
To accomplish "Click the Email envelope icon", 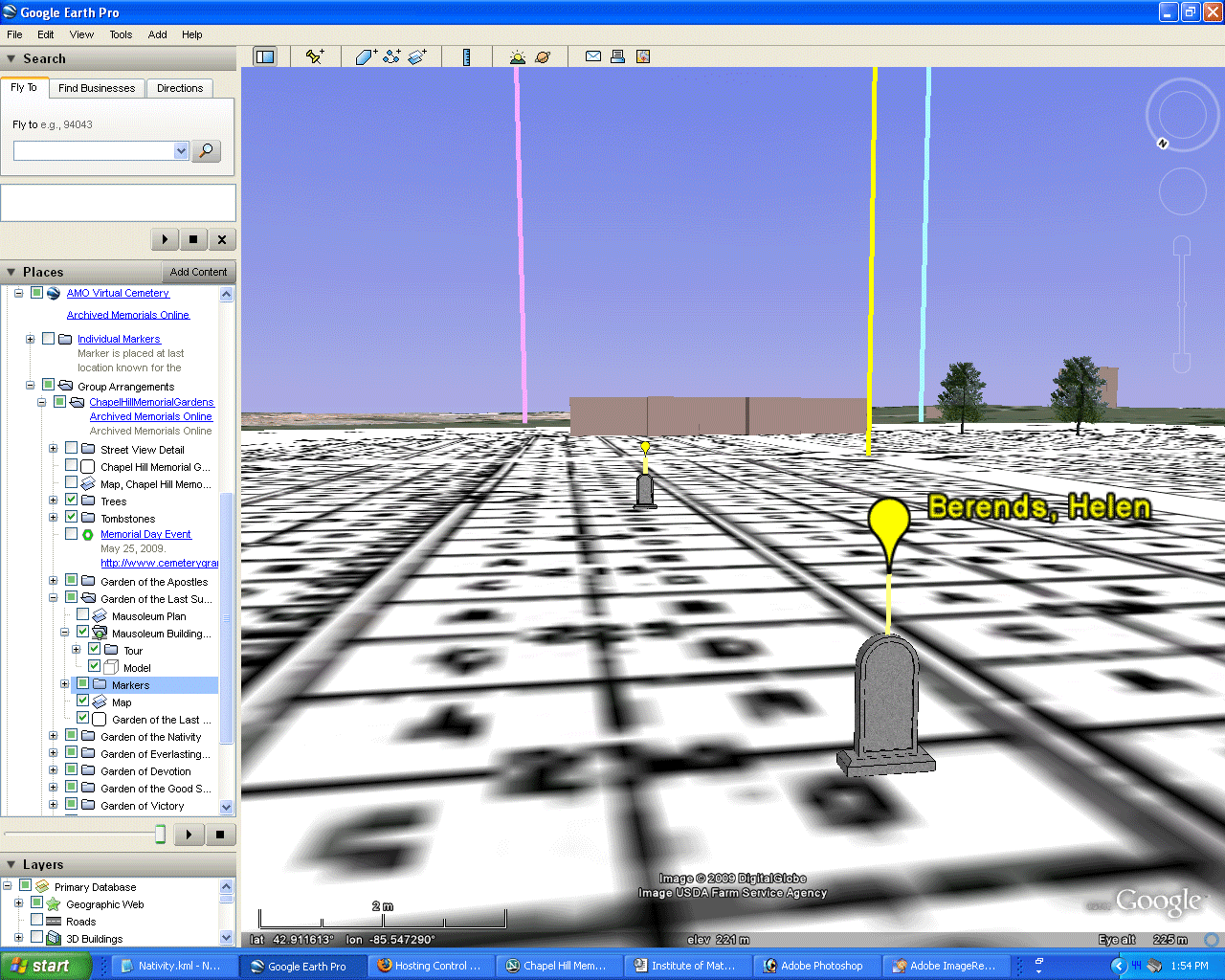I will (593, 57).
